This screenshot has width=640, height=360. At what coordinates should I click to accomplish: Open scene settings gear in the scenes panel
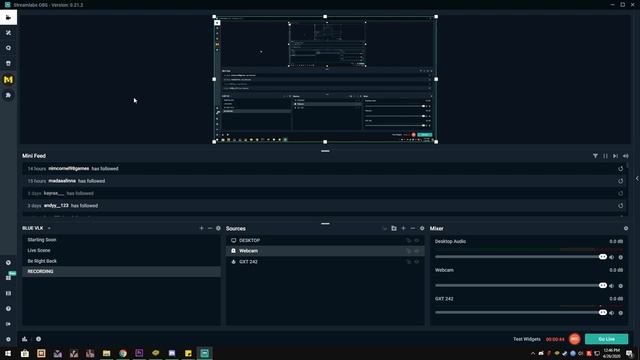pos(218,228)
